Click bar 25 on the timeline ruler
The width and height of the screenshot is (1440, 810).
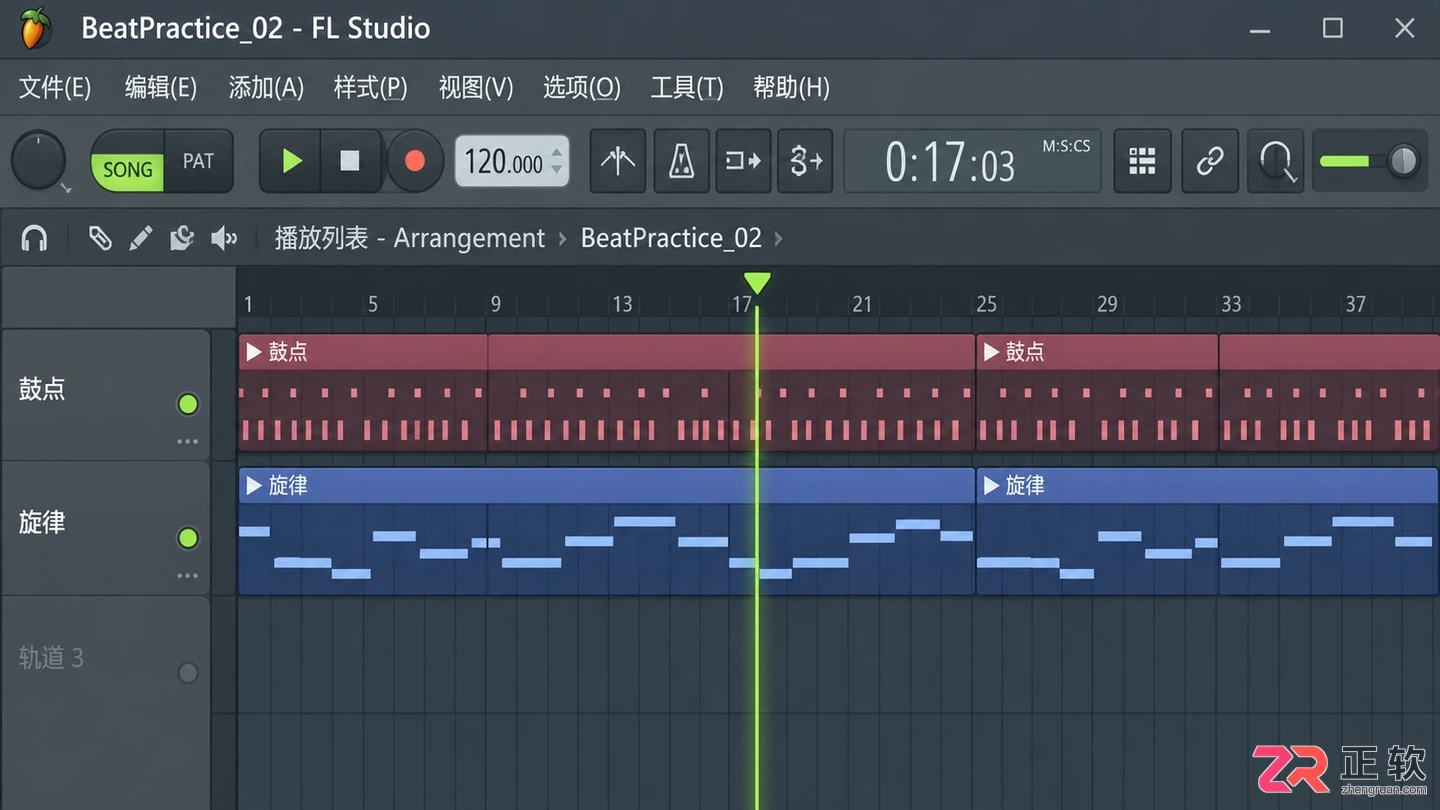pos(986,304)
